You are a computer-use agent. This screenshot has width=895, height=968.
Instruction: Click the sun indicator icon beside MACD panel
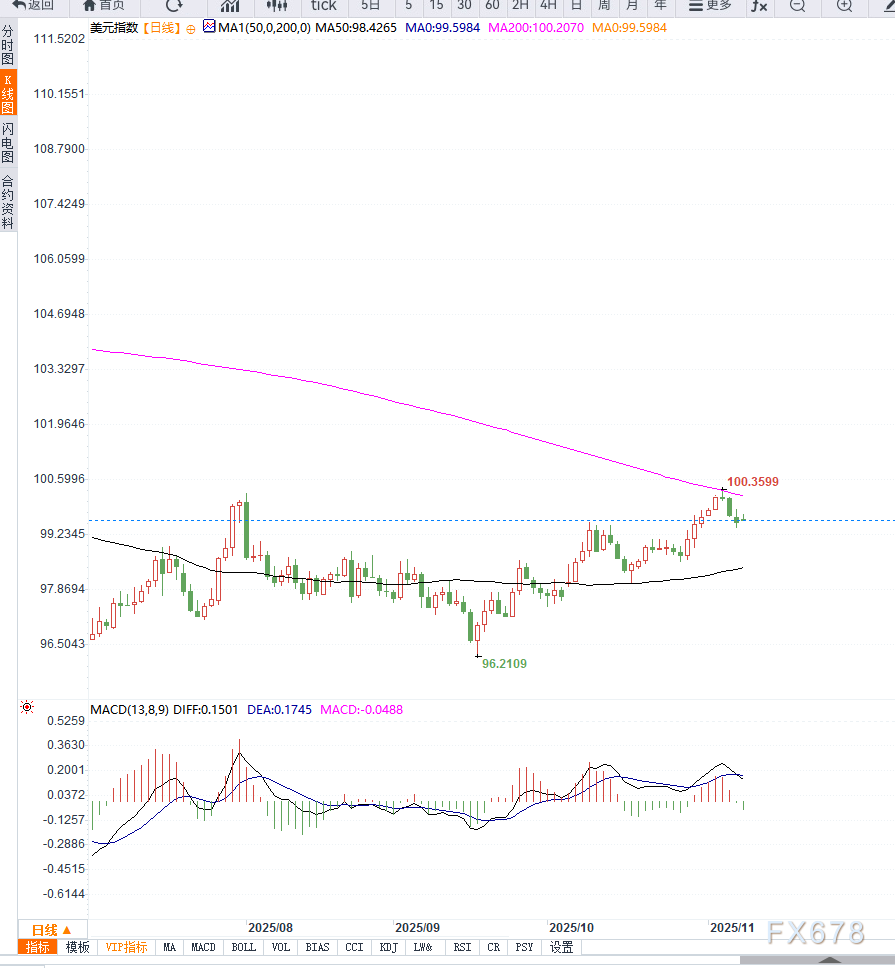pyautogui.click(x=26, y=707)
